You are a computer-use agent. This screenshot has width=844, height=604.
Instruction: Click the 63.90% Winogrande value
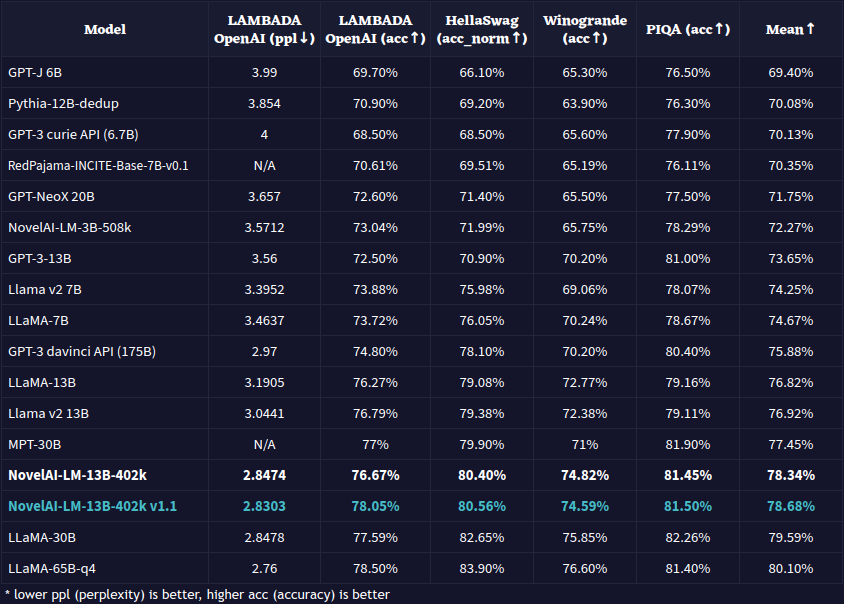[x=585, y=103]
